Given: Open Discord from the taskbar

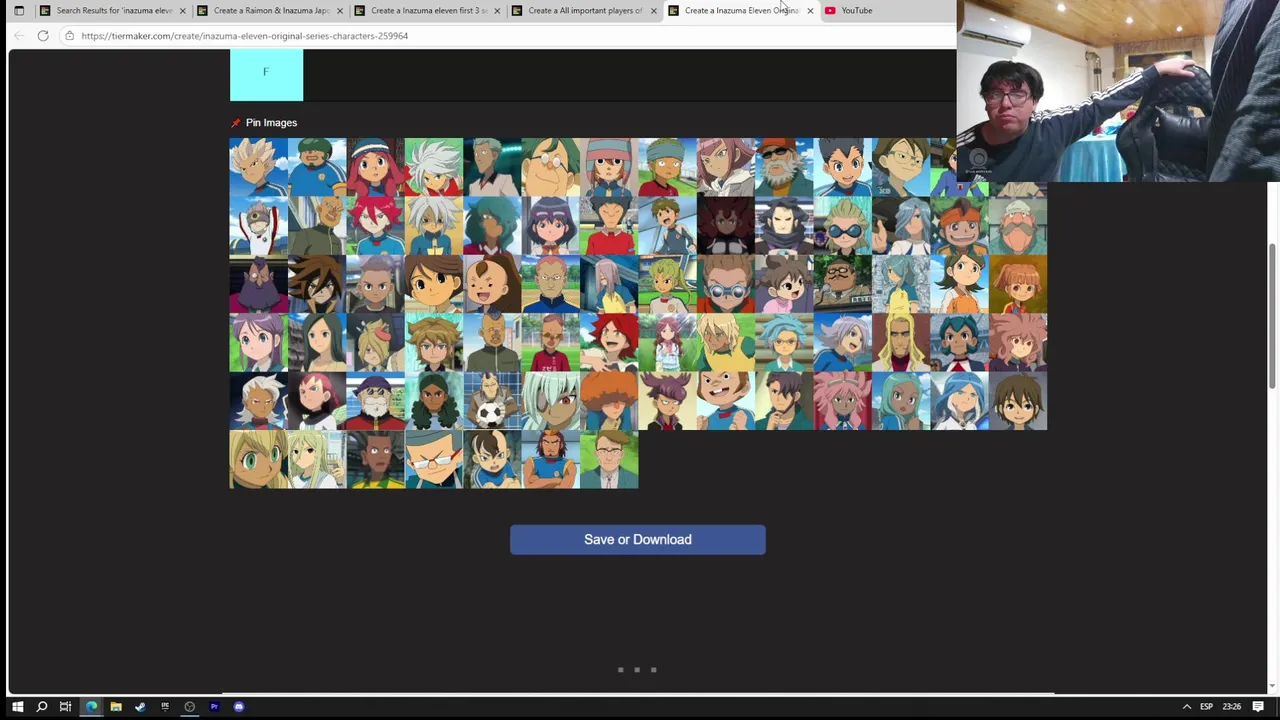Looking at the screenshot, I should [239, 707].
